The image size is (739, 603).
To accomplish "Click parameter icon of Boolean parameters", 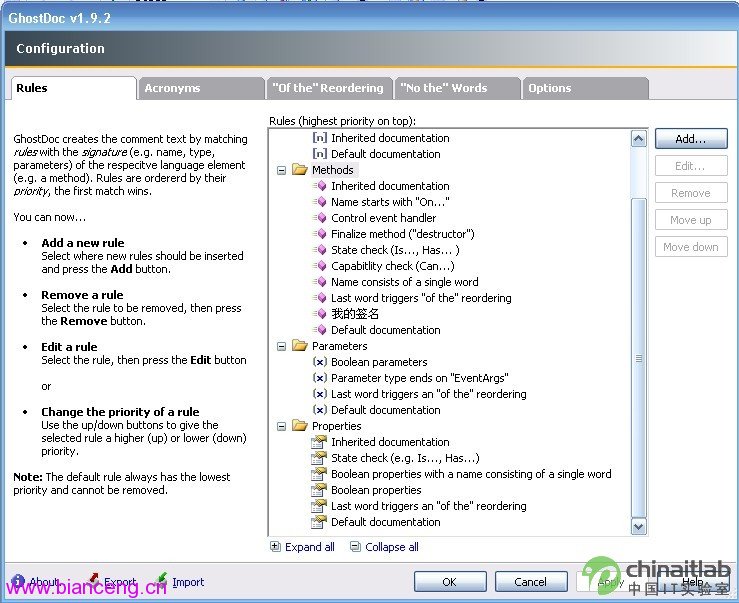I will 320,362.
